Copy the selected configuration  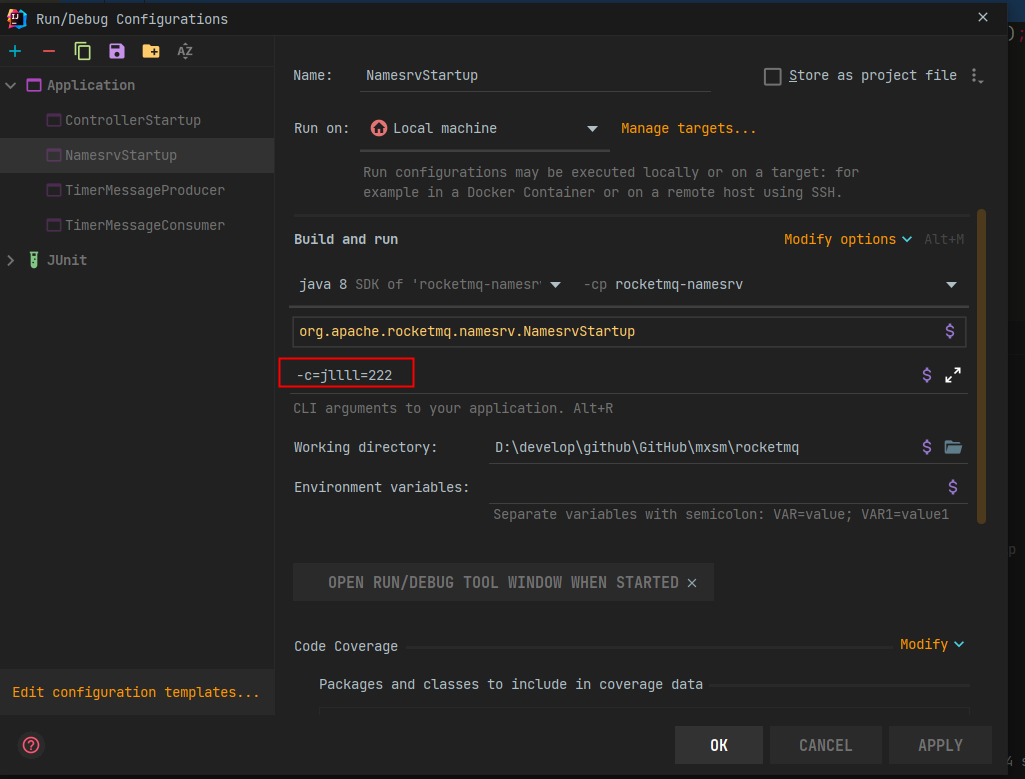click(82, 51)
